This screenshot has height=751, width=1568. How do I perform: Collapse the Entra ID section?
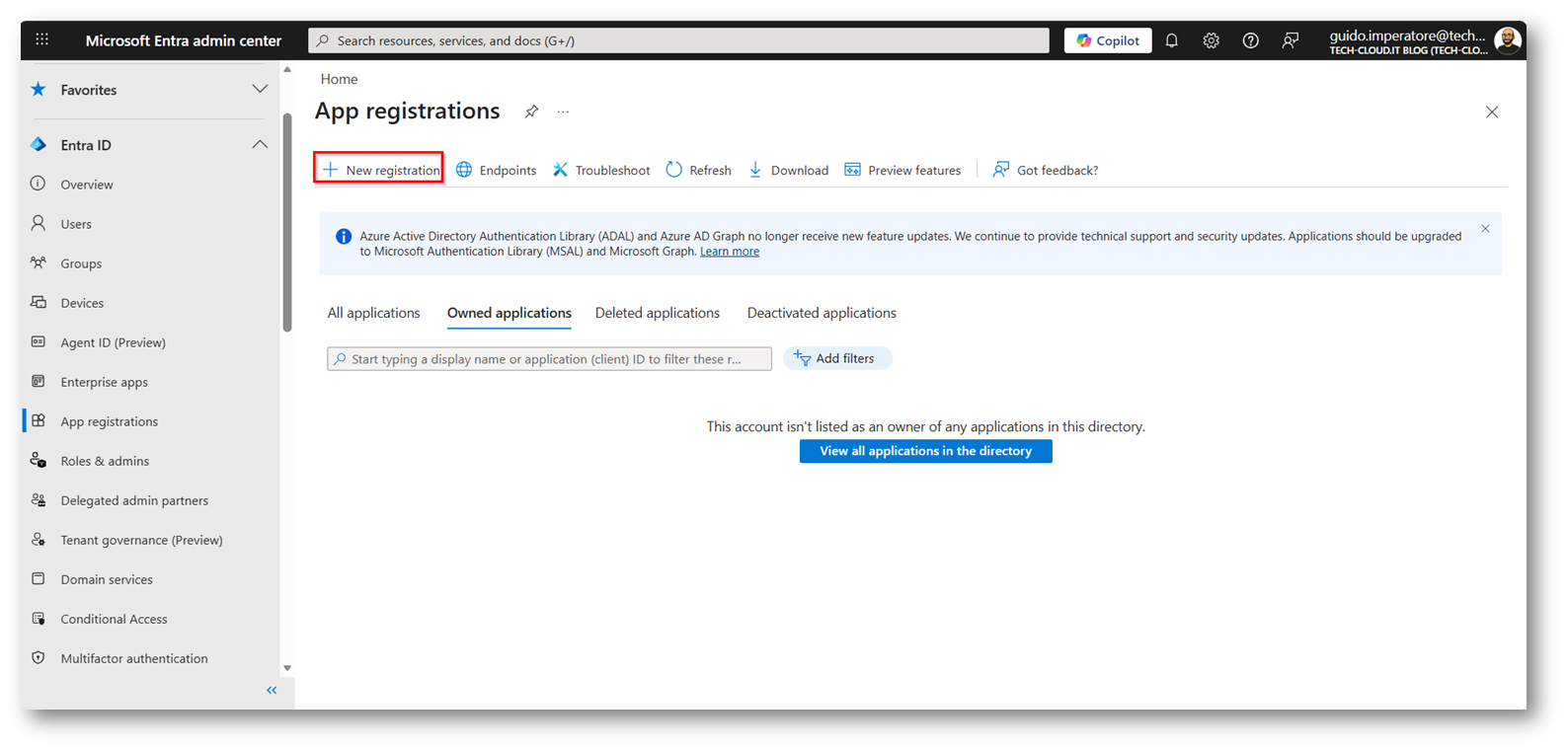click(260, 145)
